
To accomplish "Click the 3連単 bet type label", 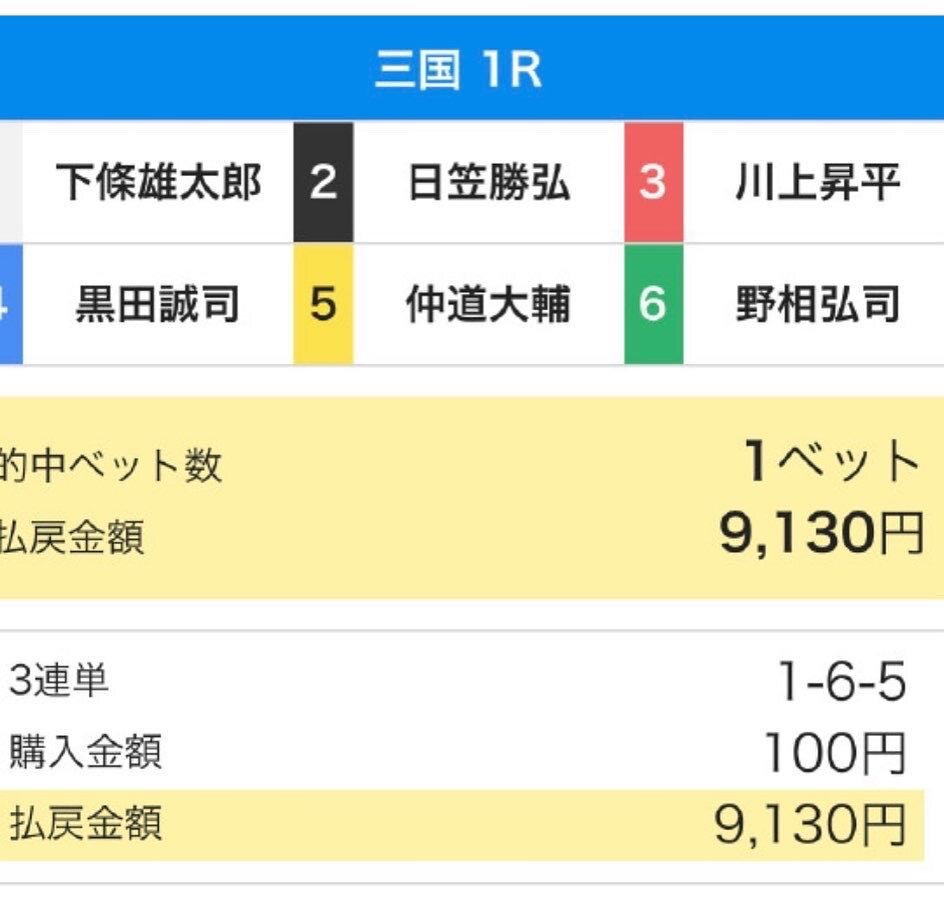I will pos(59,682).
